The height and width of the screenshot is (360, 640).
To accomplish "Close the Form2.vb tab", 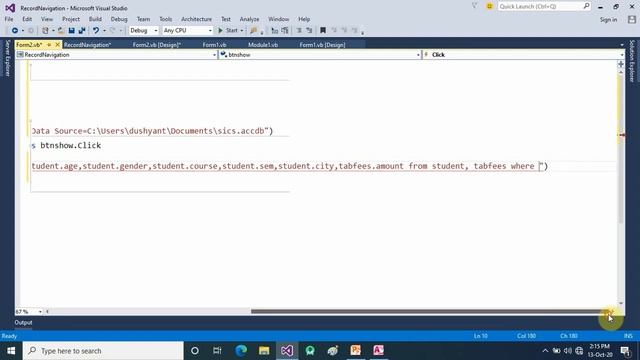I will pos(57,44).
